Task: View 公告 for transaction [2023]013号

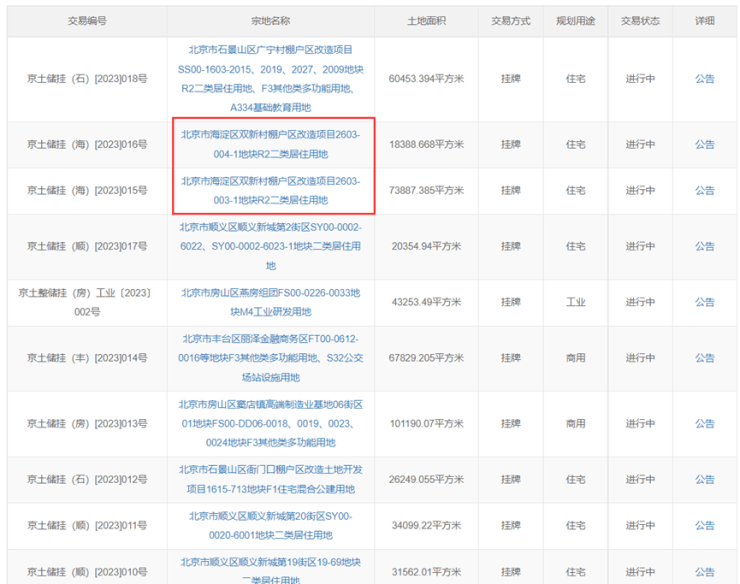Action: [x=705, y=423]
